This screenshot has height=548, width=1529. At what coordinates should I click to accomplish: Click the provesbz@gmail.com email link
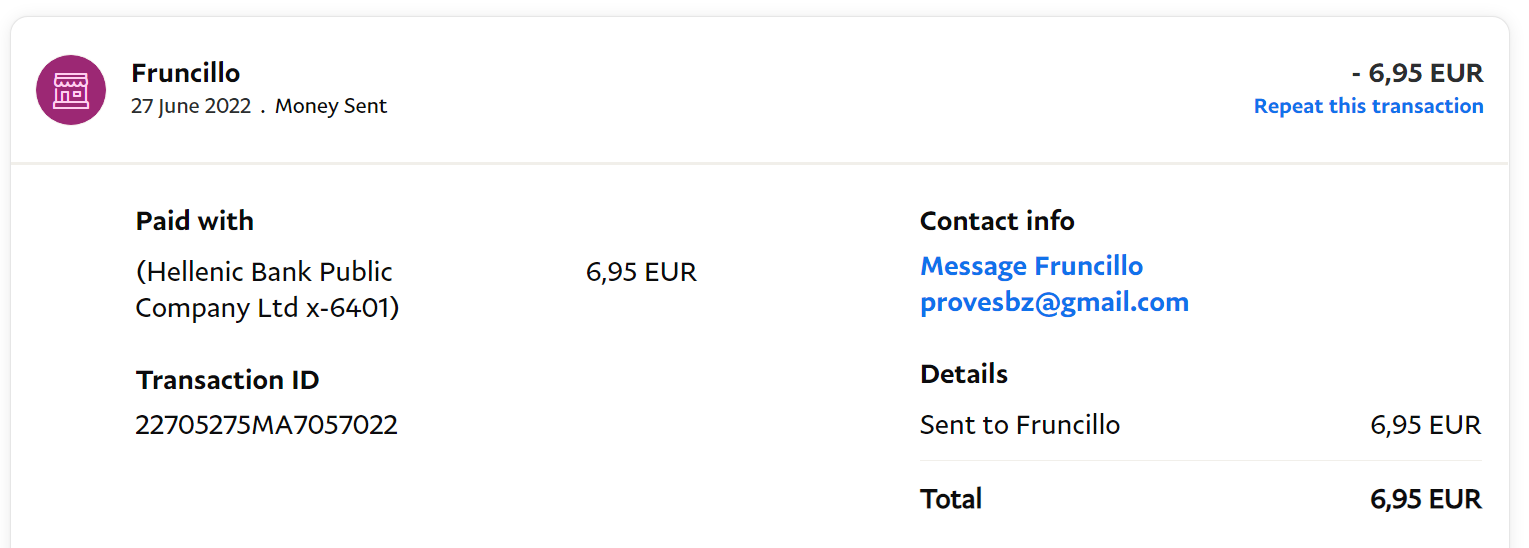tap(1054, 302)
